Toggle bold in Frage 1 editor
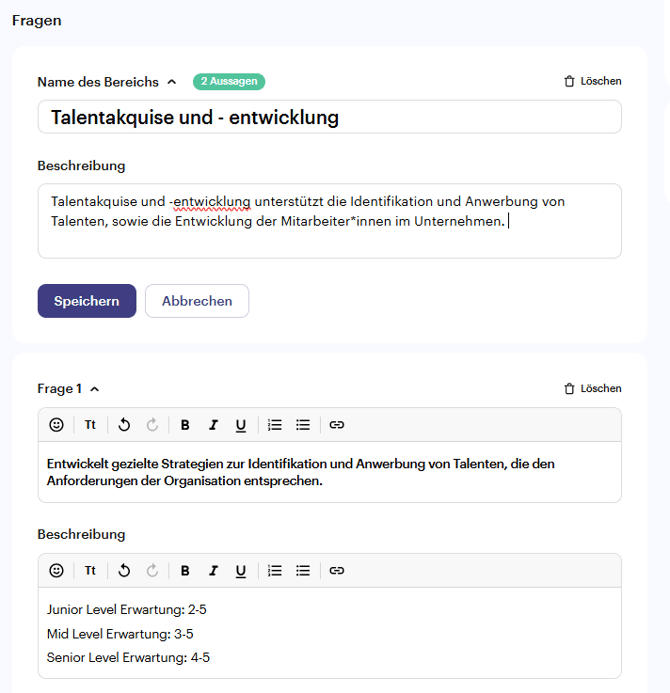 [x=185, y=425]
